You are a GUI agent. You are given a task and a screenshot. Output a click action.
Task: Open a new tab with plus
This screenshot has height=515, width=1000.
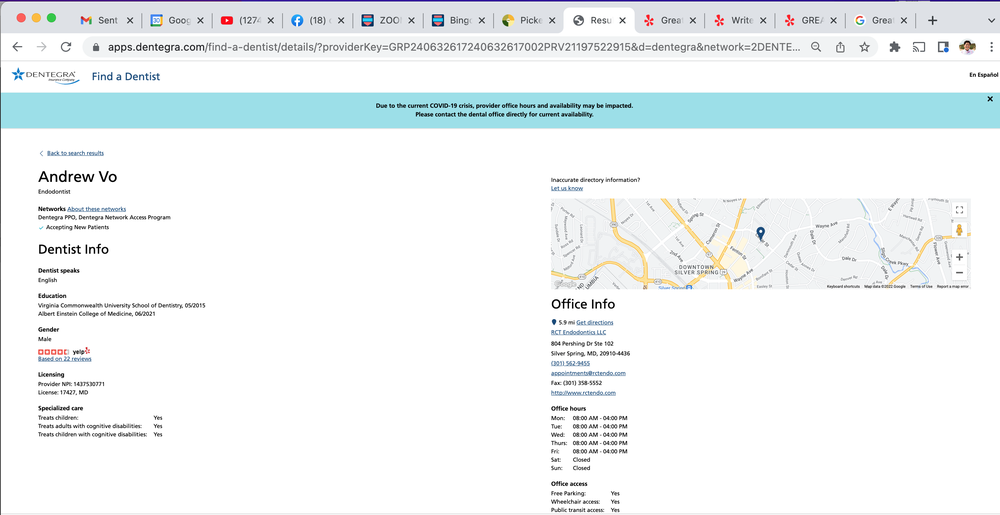click(x=932, y=20)
